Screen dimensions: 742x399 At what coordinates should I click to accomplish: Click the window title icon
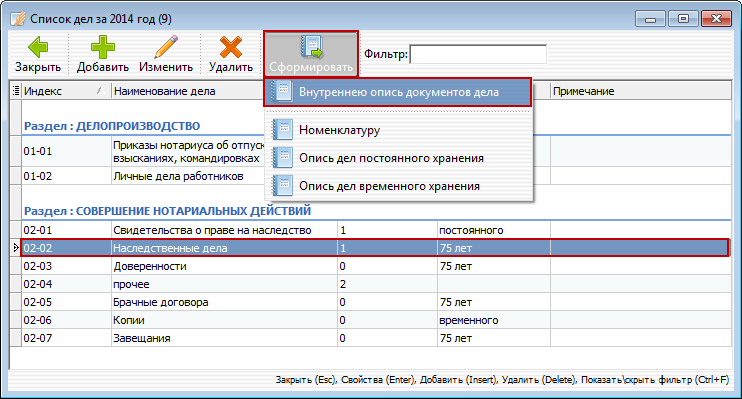coord(18,19)
